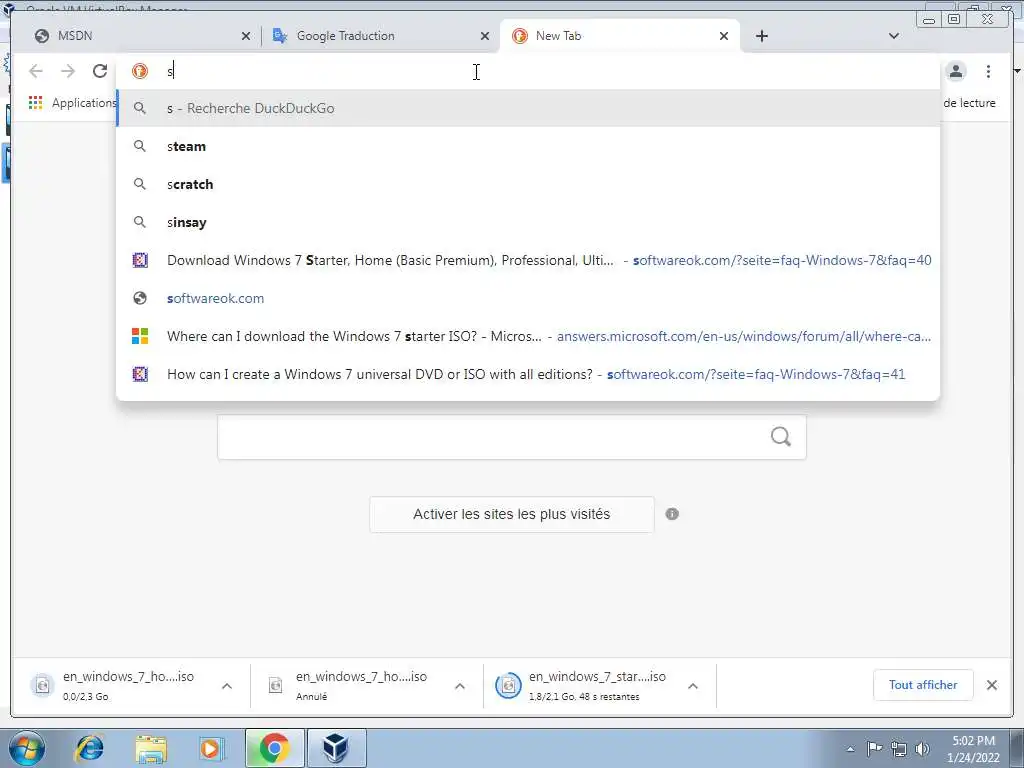Click the en_windows_7_star iso download in progress
The height and width of the screenshot is (768, 1024).
pos(580,686)
